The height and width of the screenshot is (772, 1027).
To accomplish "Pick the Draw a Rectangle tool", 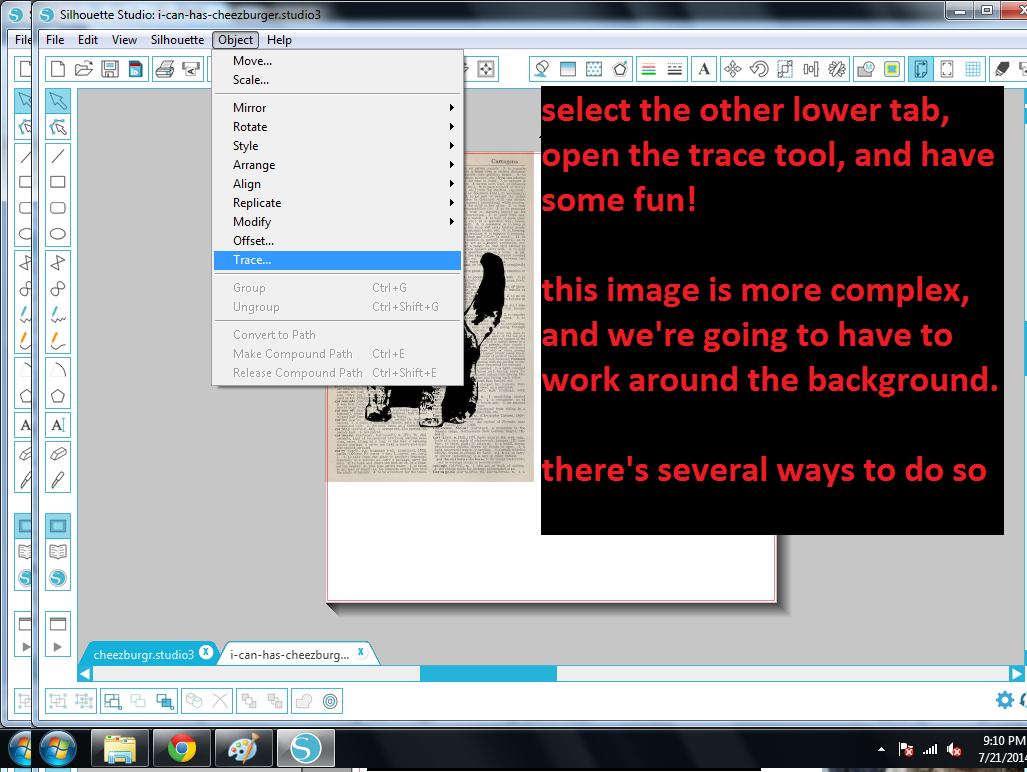I will click(x=58, y=181).
